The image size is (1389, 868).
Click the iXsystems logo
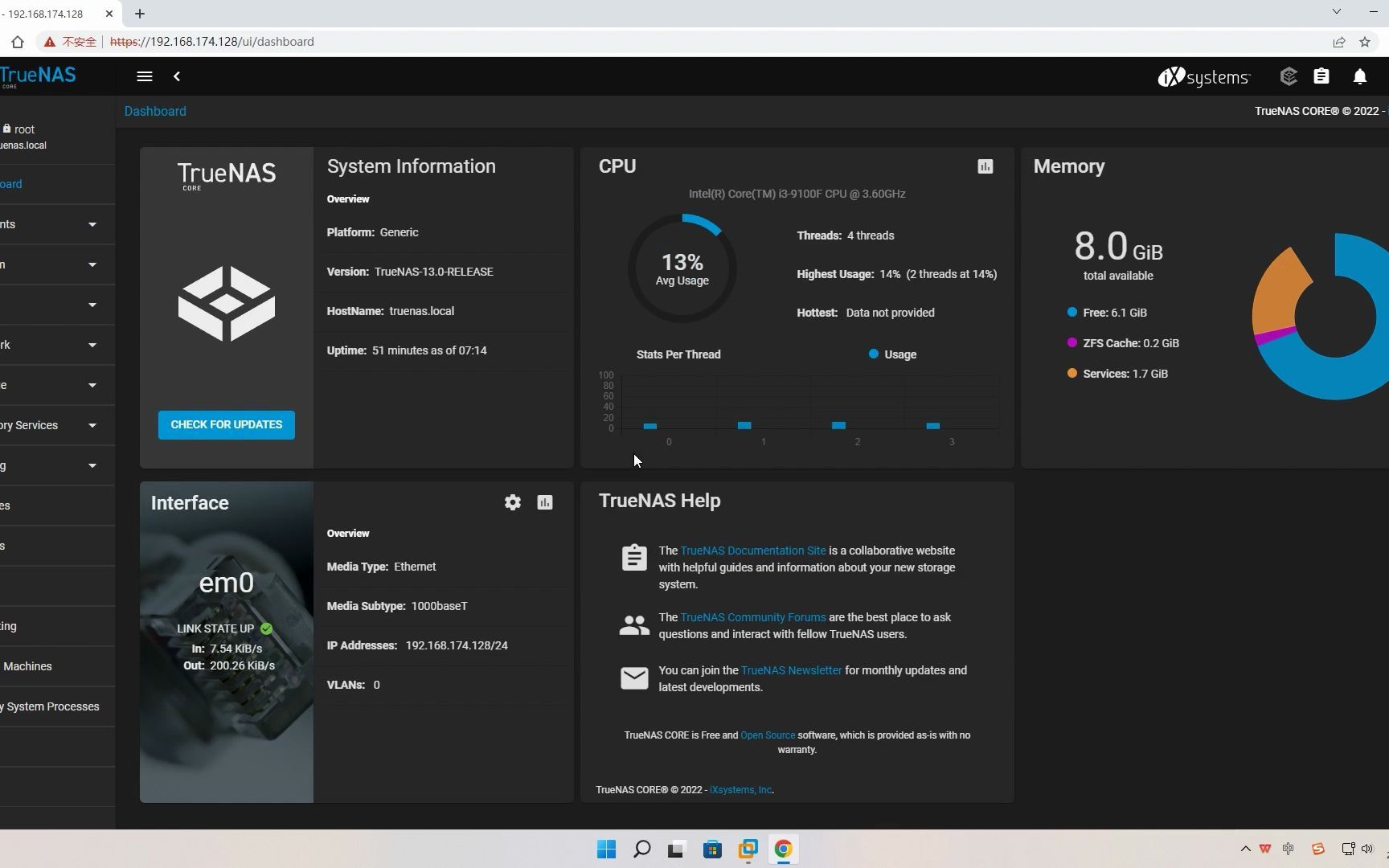pyautogui.click(x=1204, y=76)
